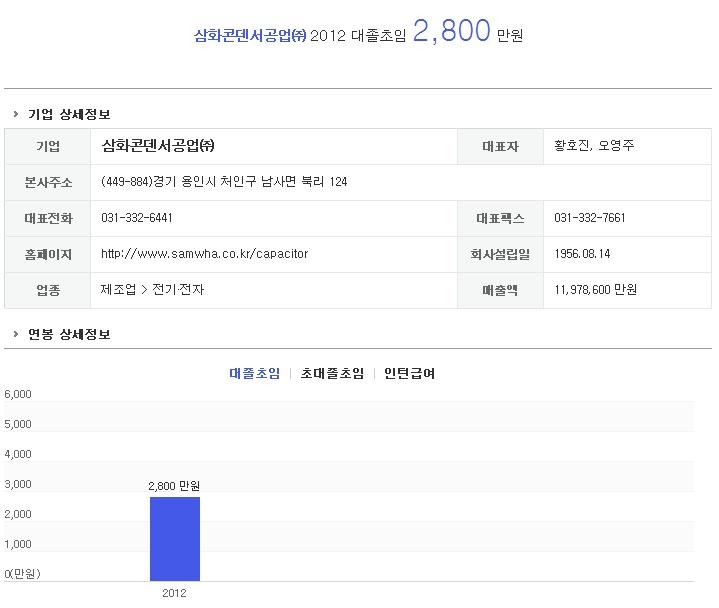Click the 기업 label cell

48,146
